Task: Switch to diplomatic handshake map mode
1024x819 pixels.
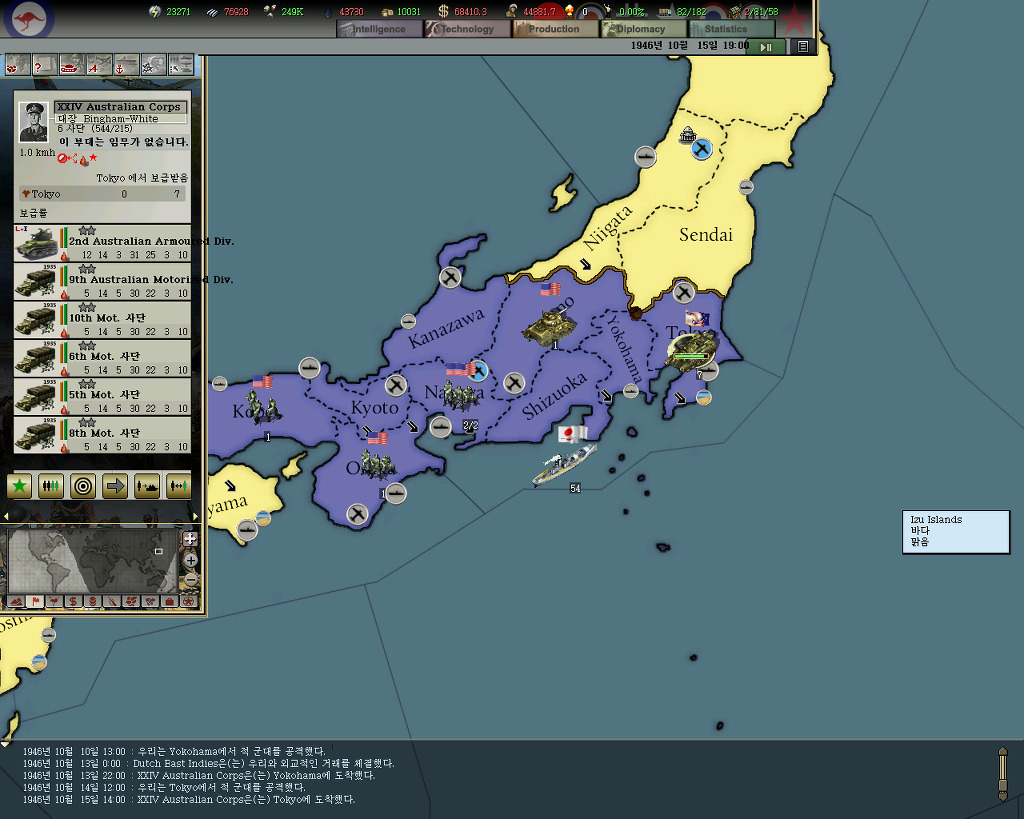Action: (x=150, y=601)
